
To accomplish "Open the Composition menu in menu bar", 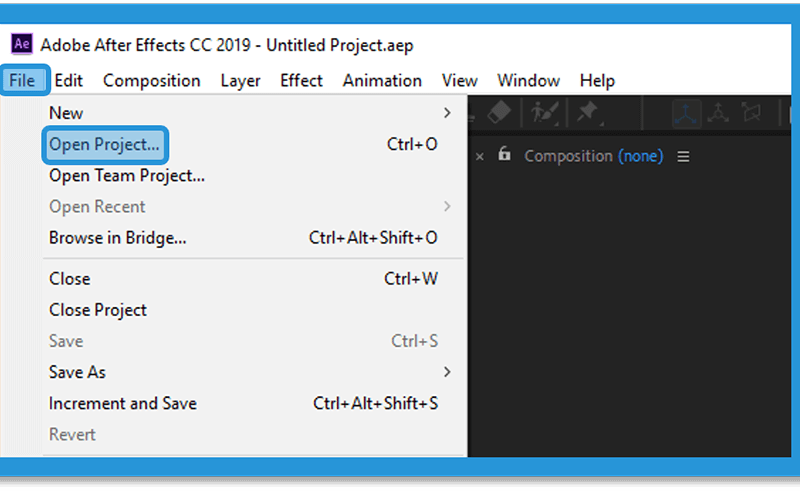I will pyautogui.click(x=152, y=81).
